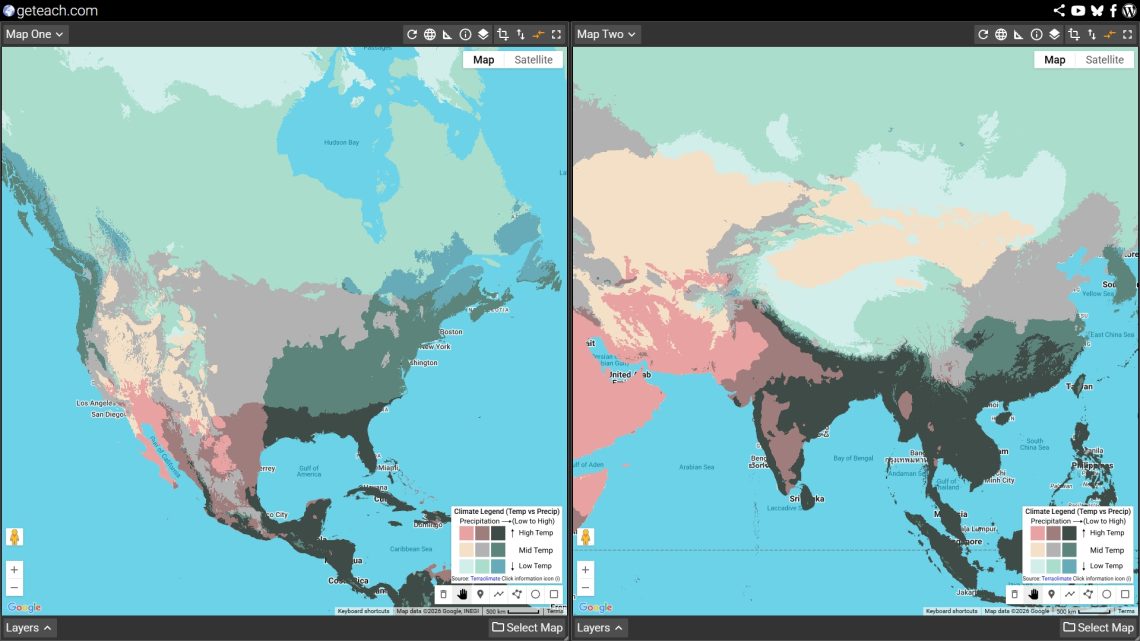Click the trash delete icon in Map One
Image resolution: width=1140 pixels, height=641 pixels.
[x=444, y=594]
